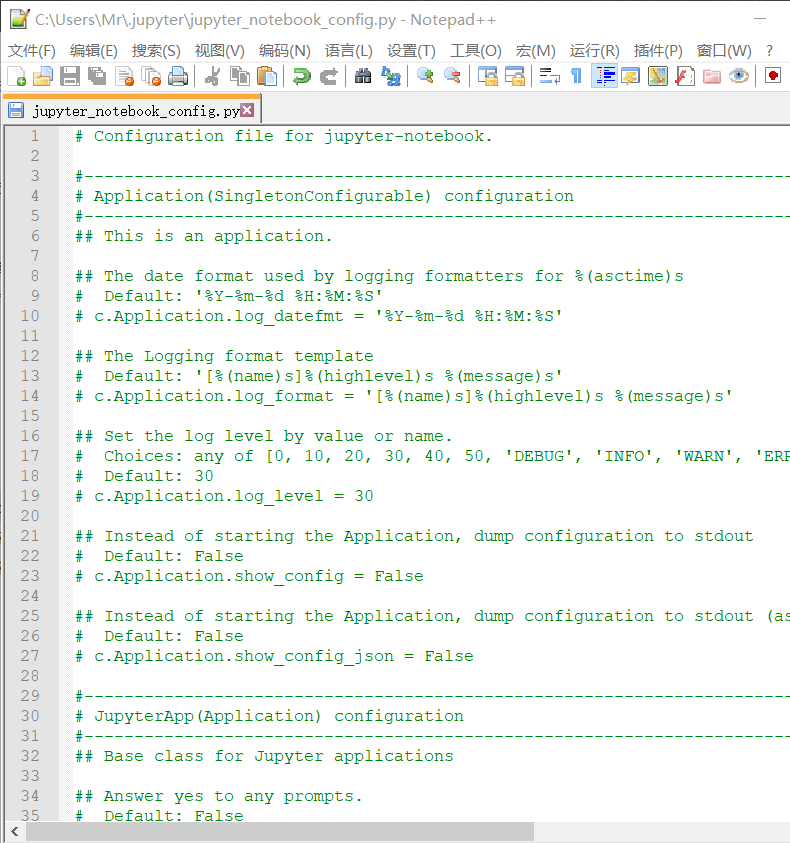Click the Close All documents icon
The height and width of the screenshot is (843, 790).
(x=151, y=76)
